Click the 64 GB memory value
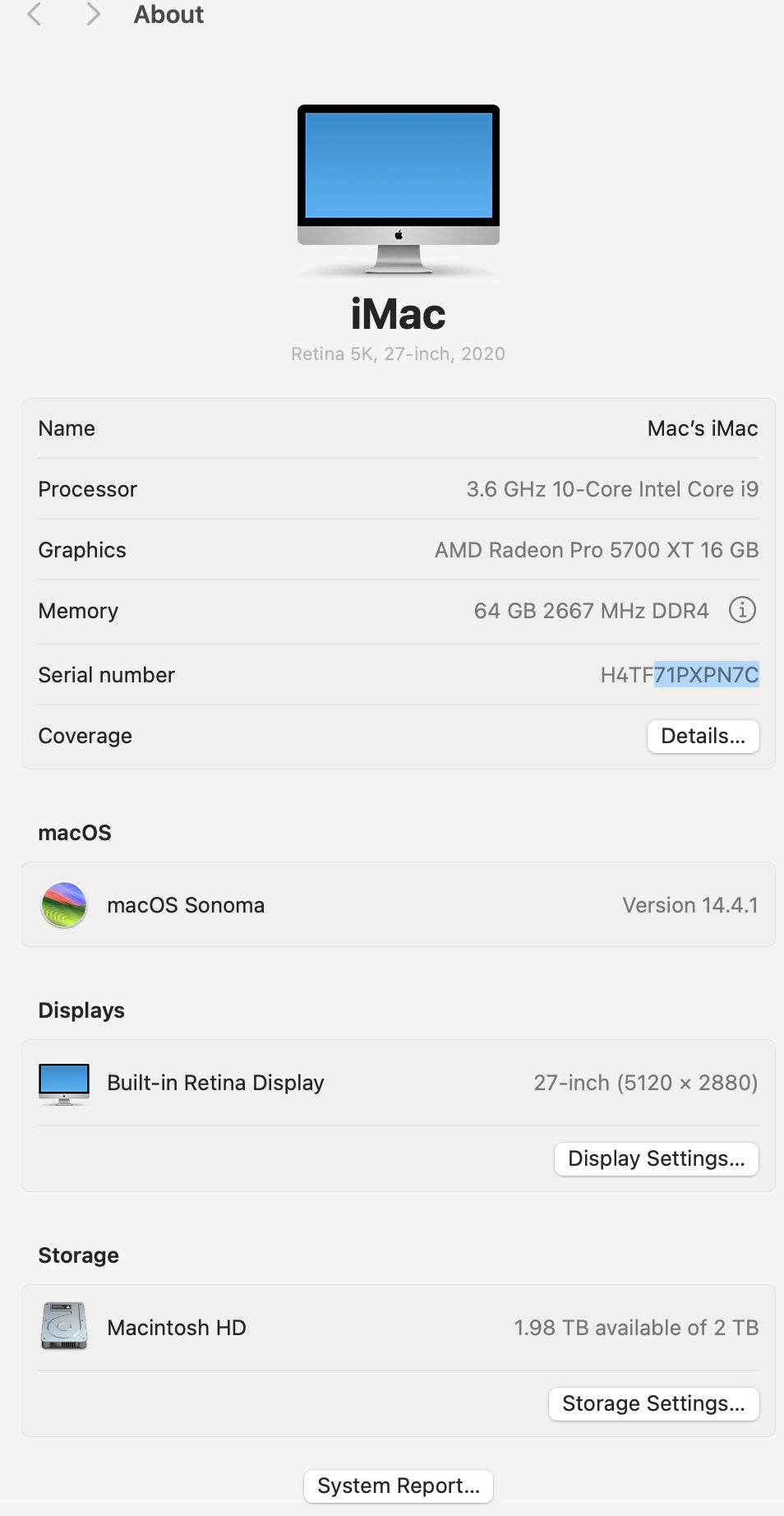This screenshot has height=1516, width=784. (591, 611)
